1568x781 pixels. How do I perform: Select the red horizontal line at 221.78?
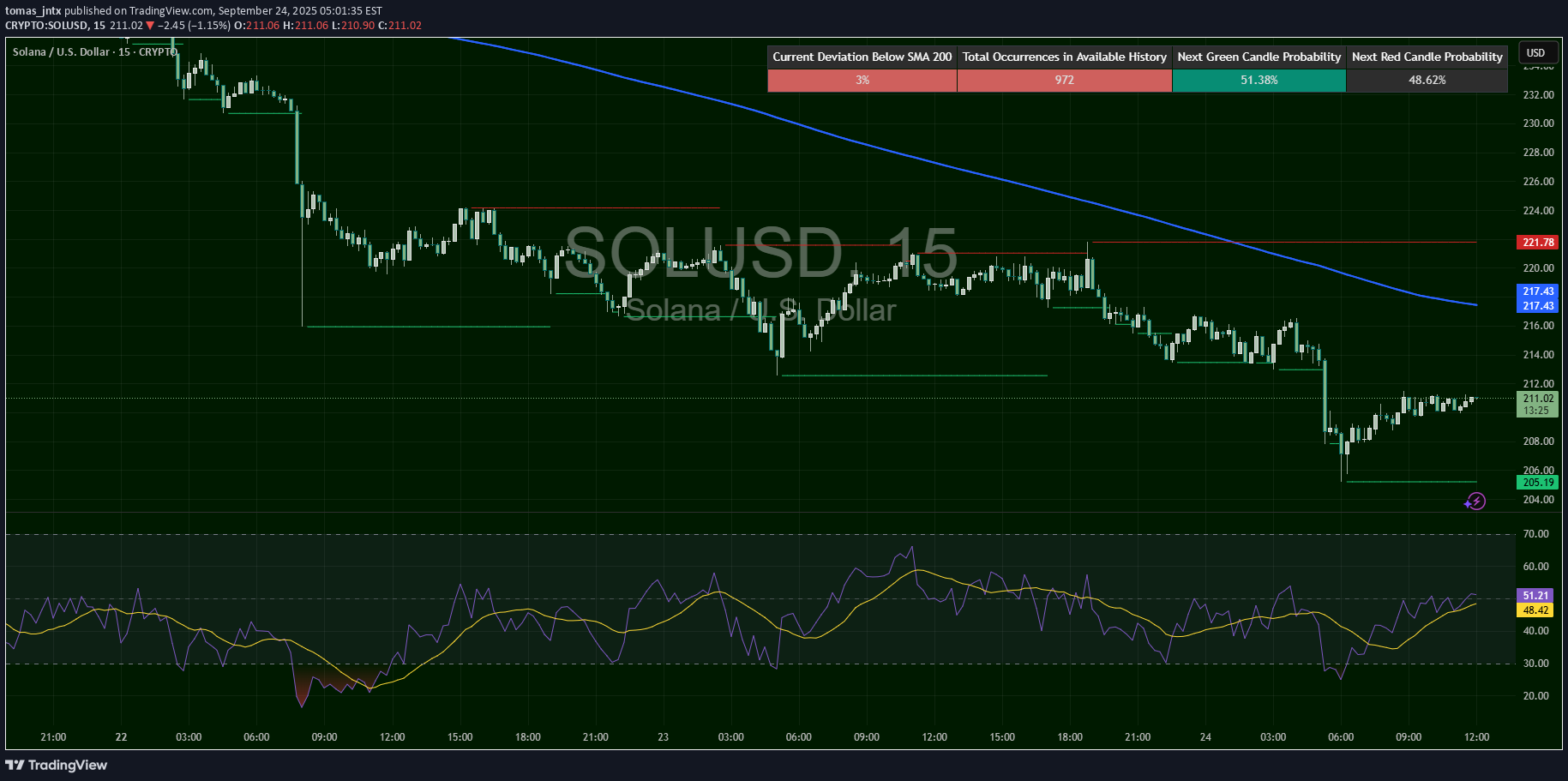pos(1286,242)
